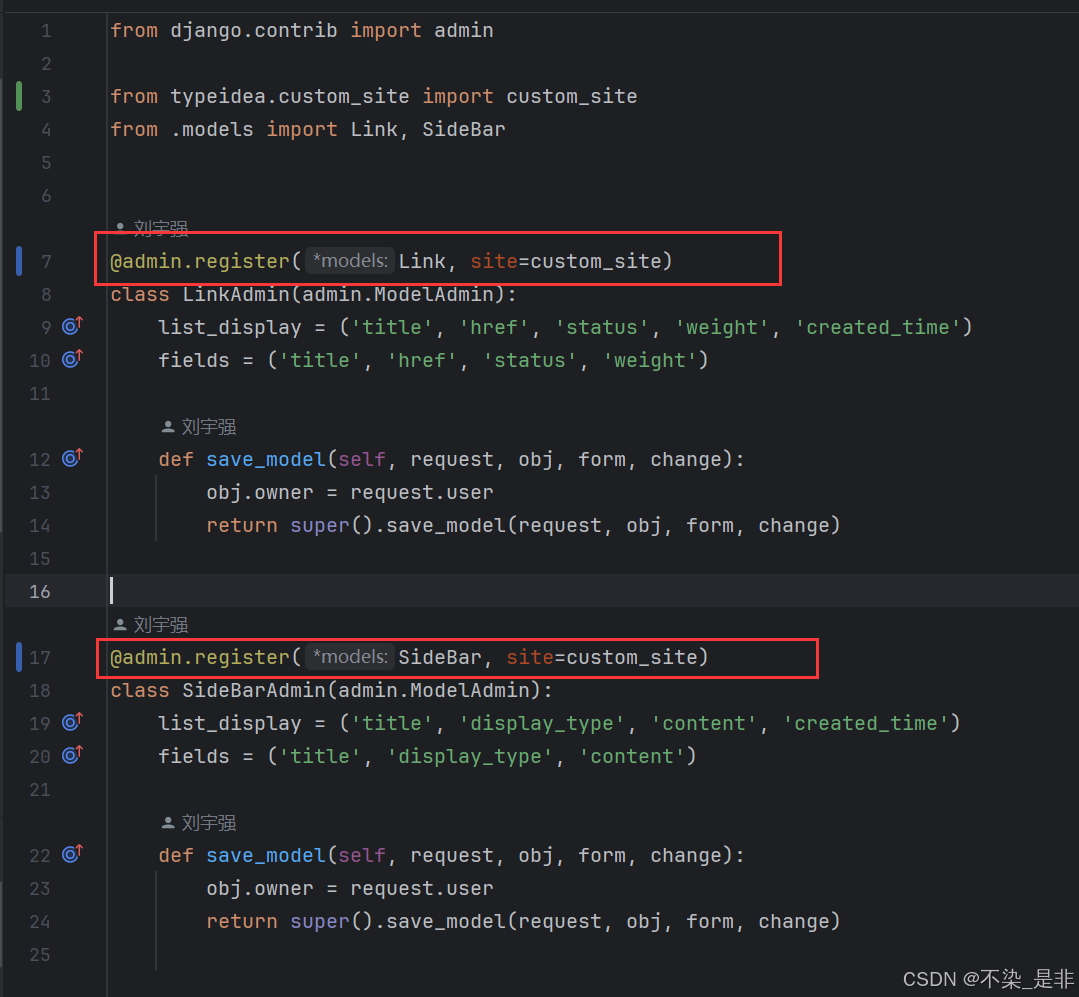Click 'save_model' definition on line 22
The image size is (1079, 997).
click(x=266, y=856)
